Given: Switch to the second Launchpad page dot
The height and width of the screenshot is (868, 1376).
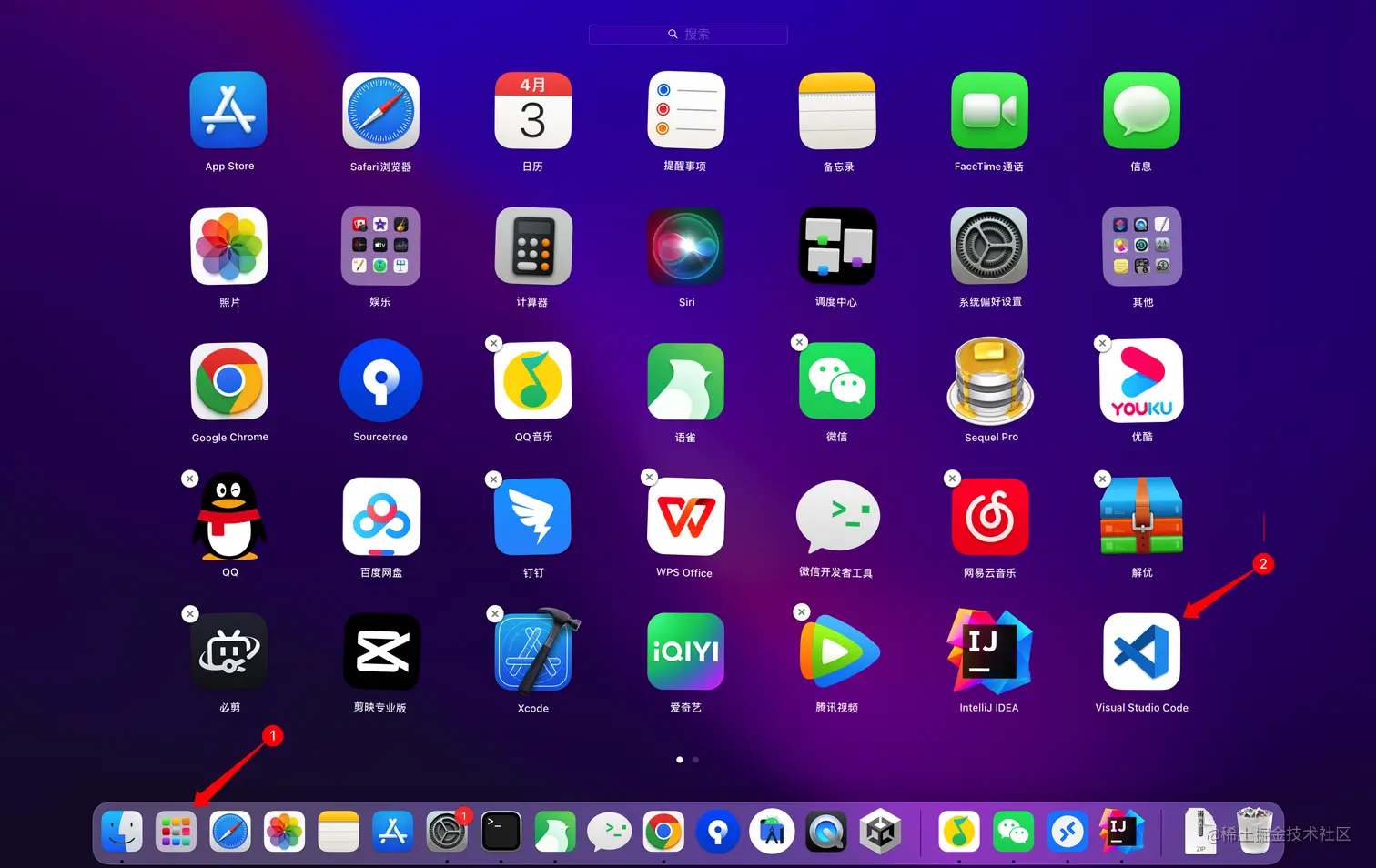Looking at the screenshot, I should pos(695,759).
